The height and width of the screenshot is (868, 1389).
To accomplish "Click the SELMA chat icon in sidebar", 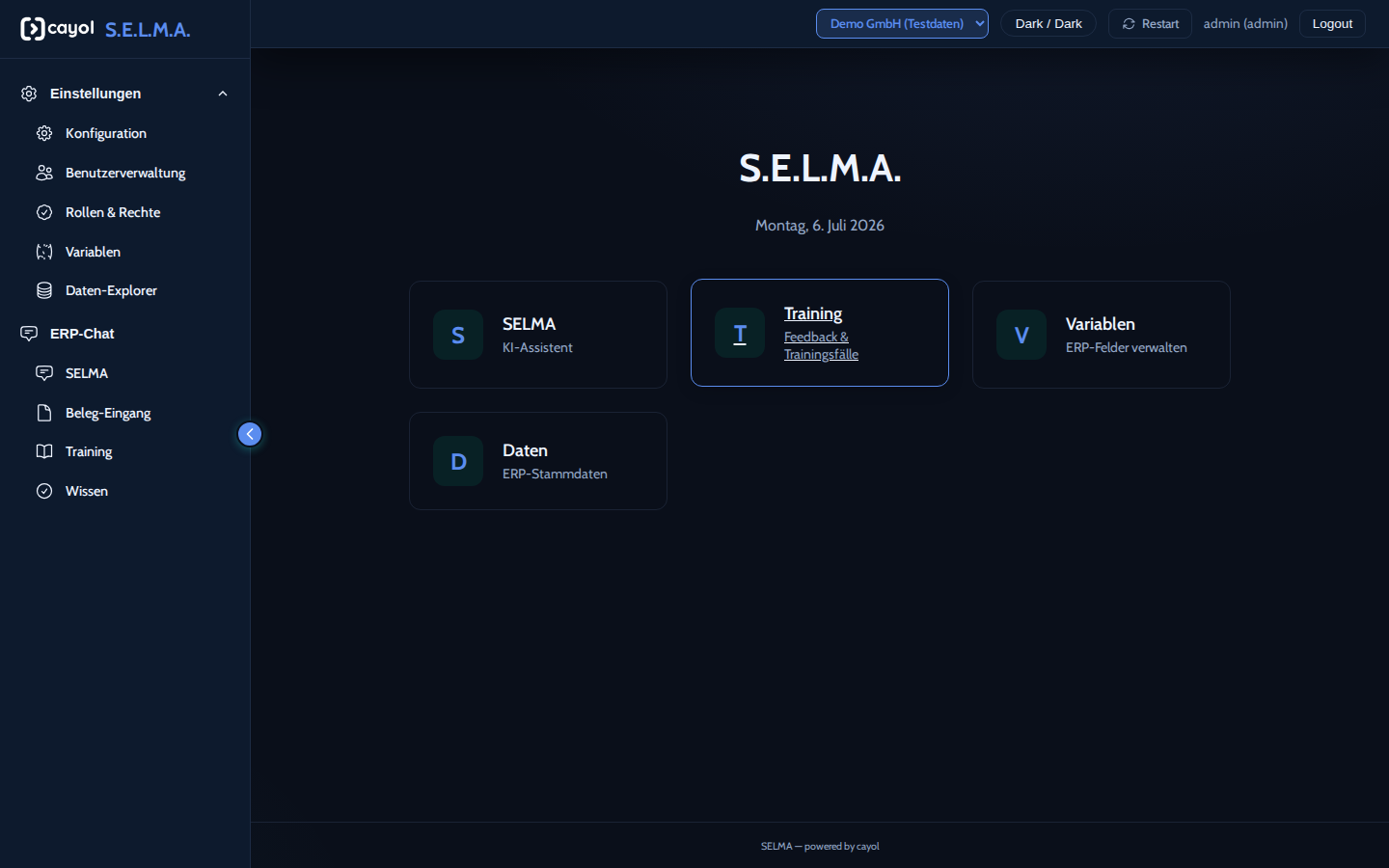I will [44, 373].
